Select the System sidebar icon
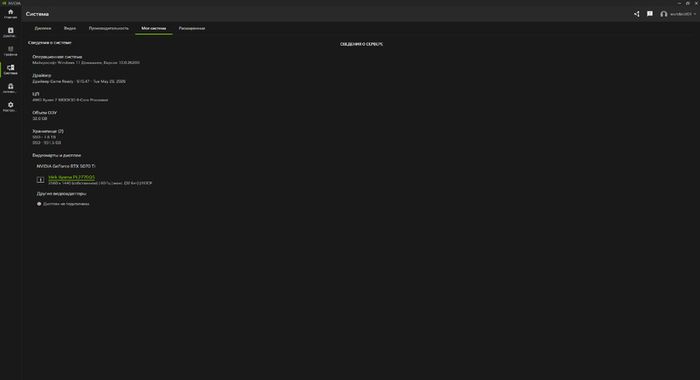Viewport: 700px width, 380px height. [10, 70]
